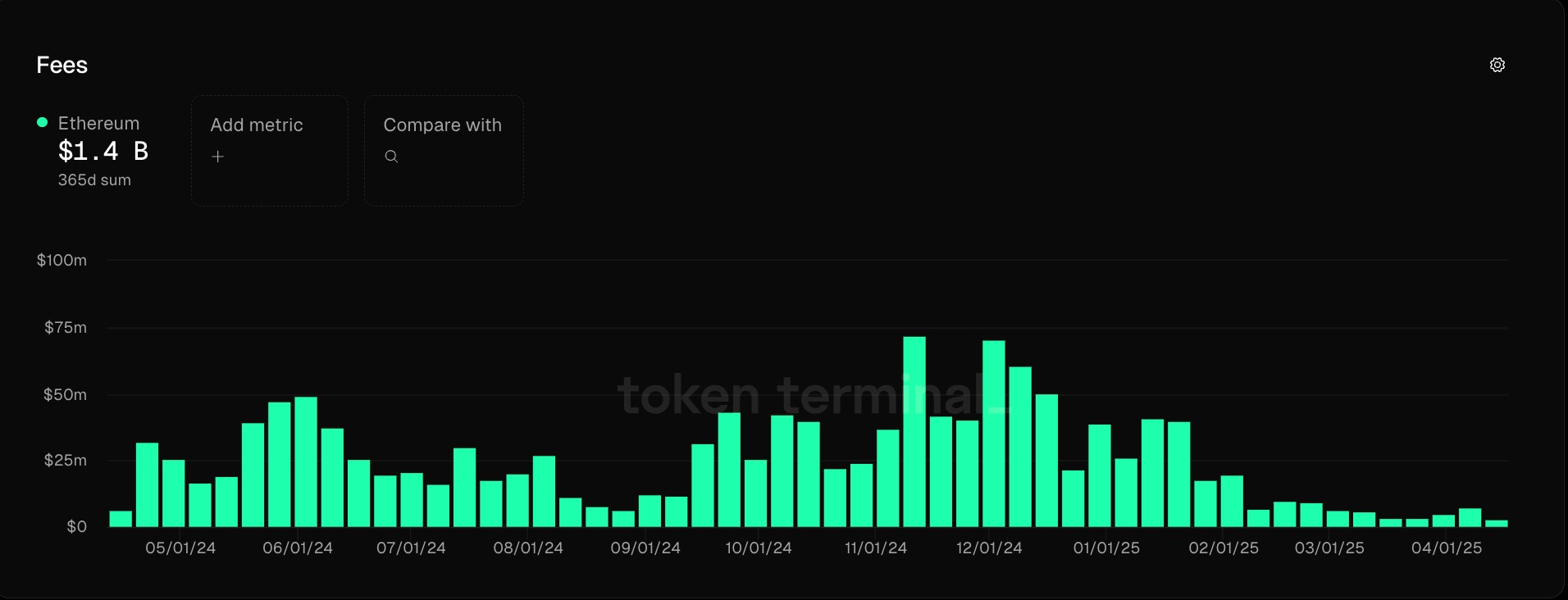The image size is (1568, 600).
Task: Click the 365d sum period label
Action: (x=94, y=180)
